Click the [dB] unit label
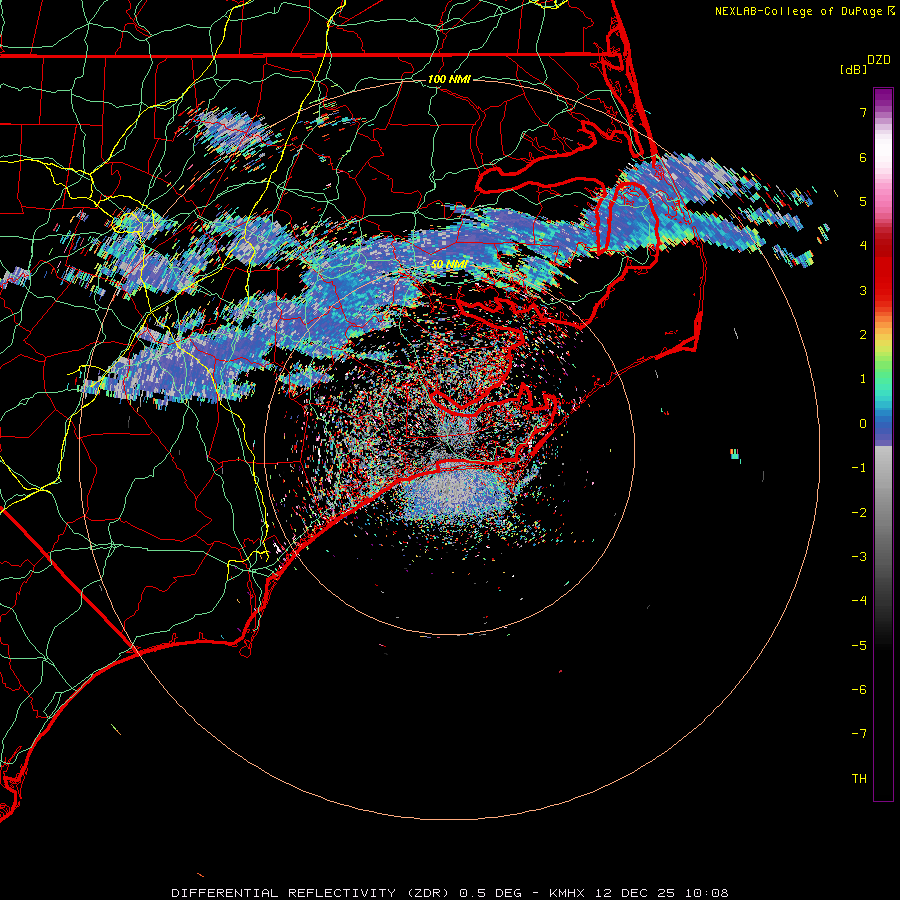The height and width of the screenshot is (900, 900). 854,69
